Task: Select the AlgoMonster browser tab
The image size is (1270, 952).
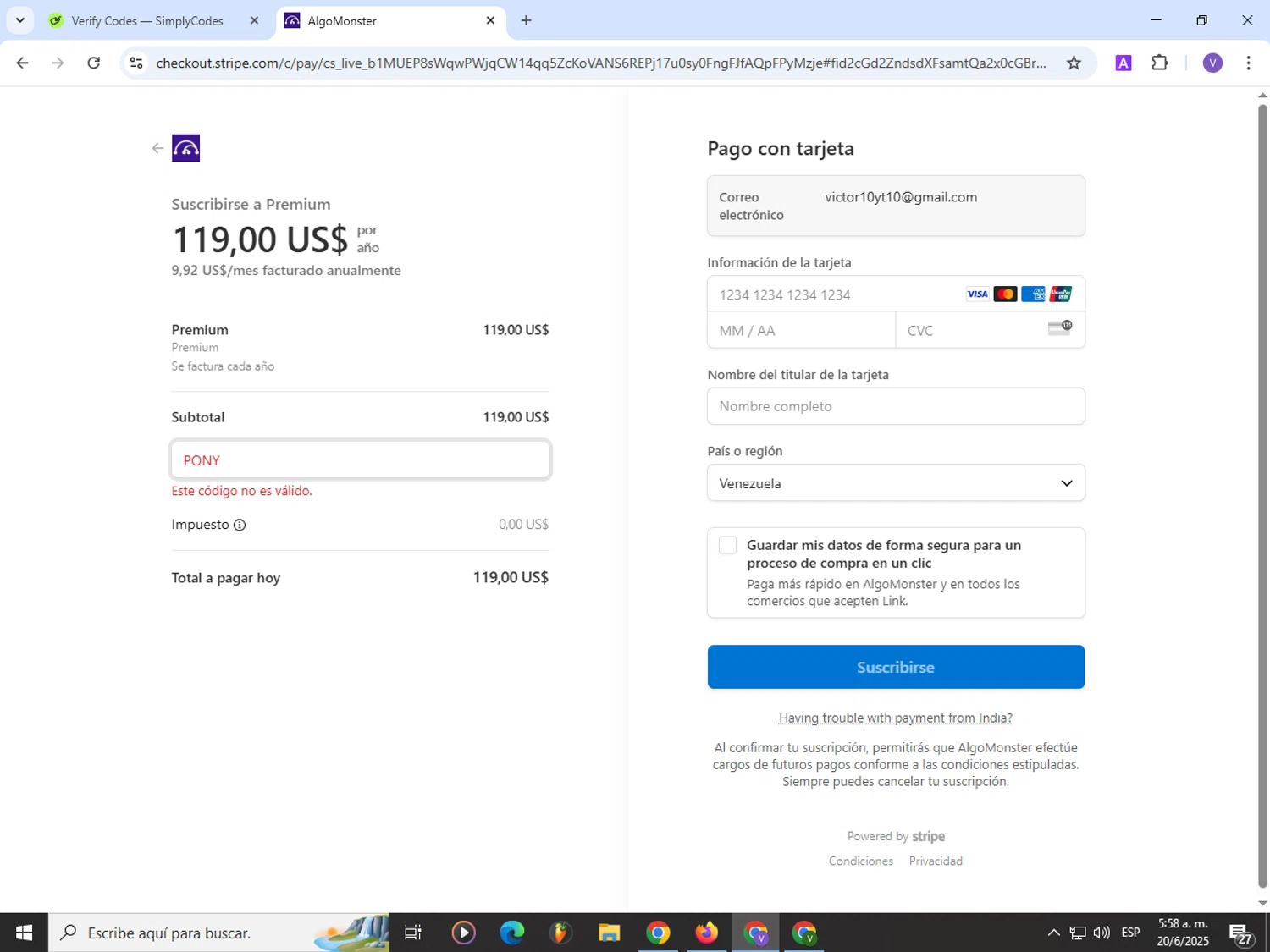Action: coord(389,20)
